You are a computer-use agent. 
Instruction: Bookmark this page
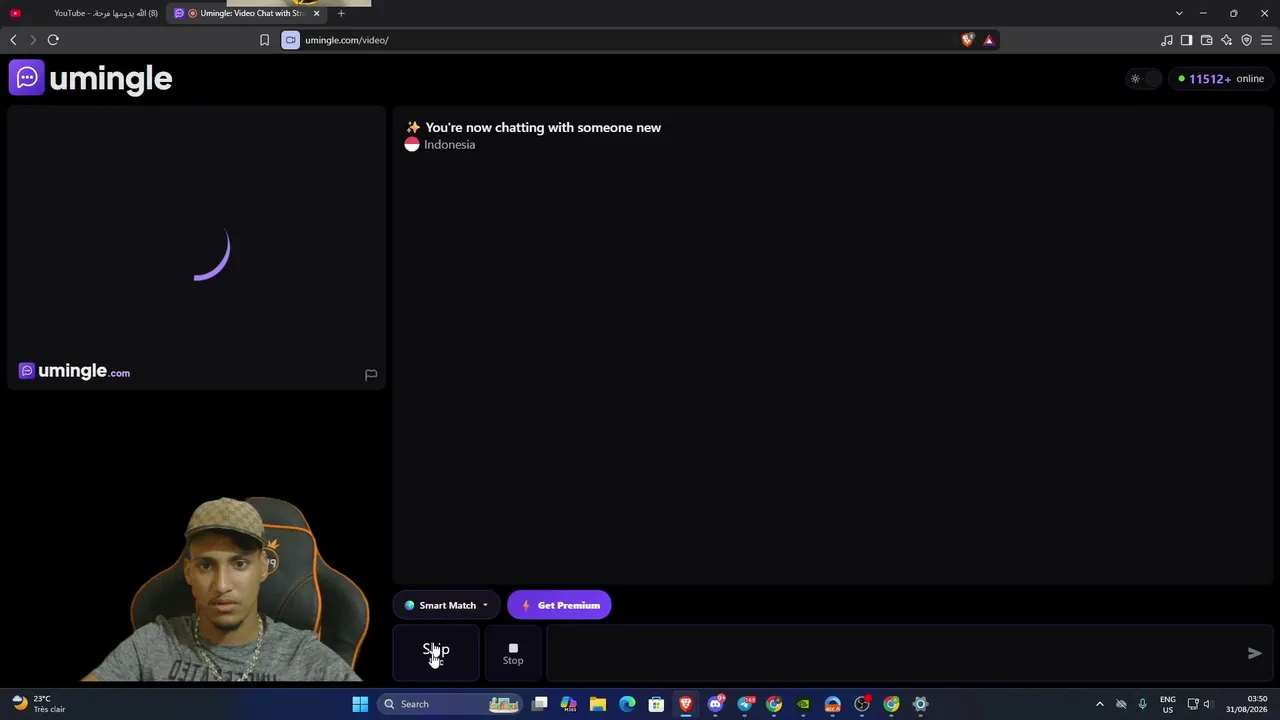pyautogui.click(x=264, y=40)
